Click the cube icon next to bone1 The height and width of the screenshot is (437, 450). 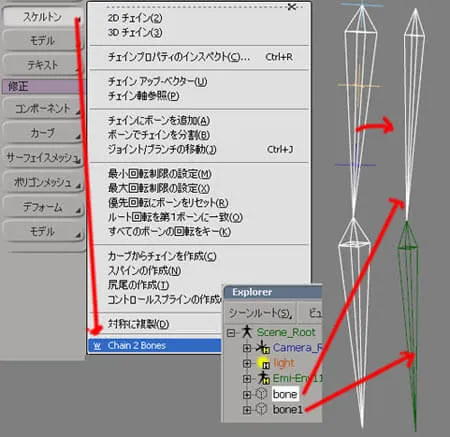pyautogui.click(x=262, y=409)
